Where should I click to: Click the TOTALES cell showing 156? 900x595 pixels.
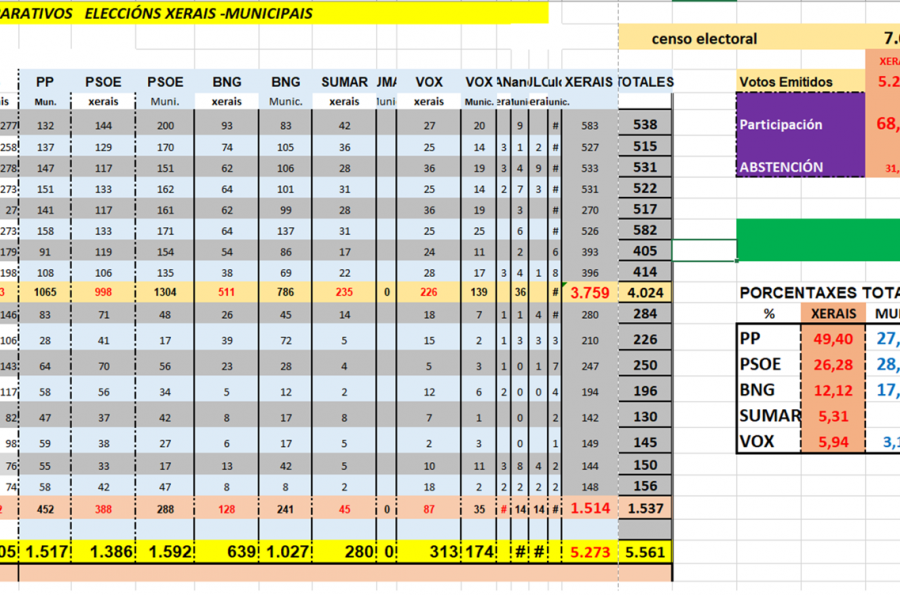(645, 486)
